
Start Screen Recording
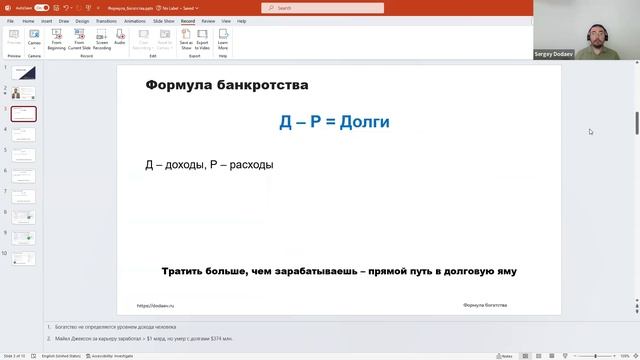[102, 40]
